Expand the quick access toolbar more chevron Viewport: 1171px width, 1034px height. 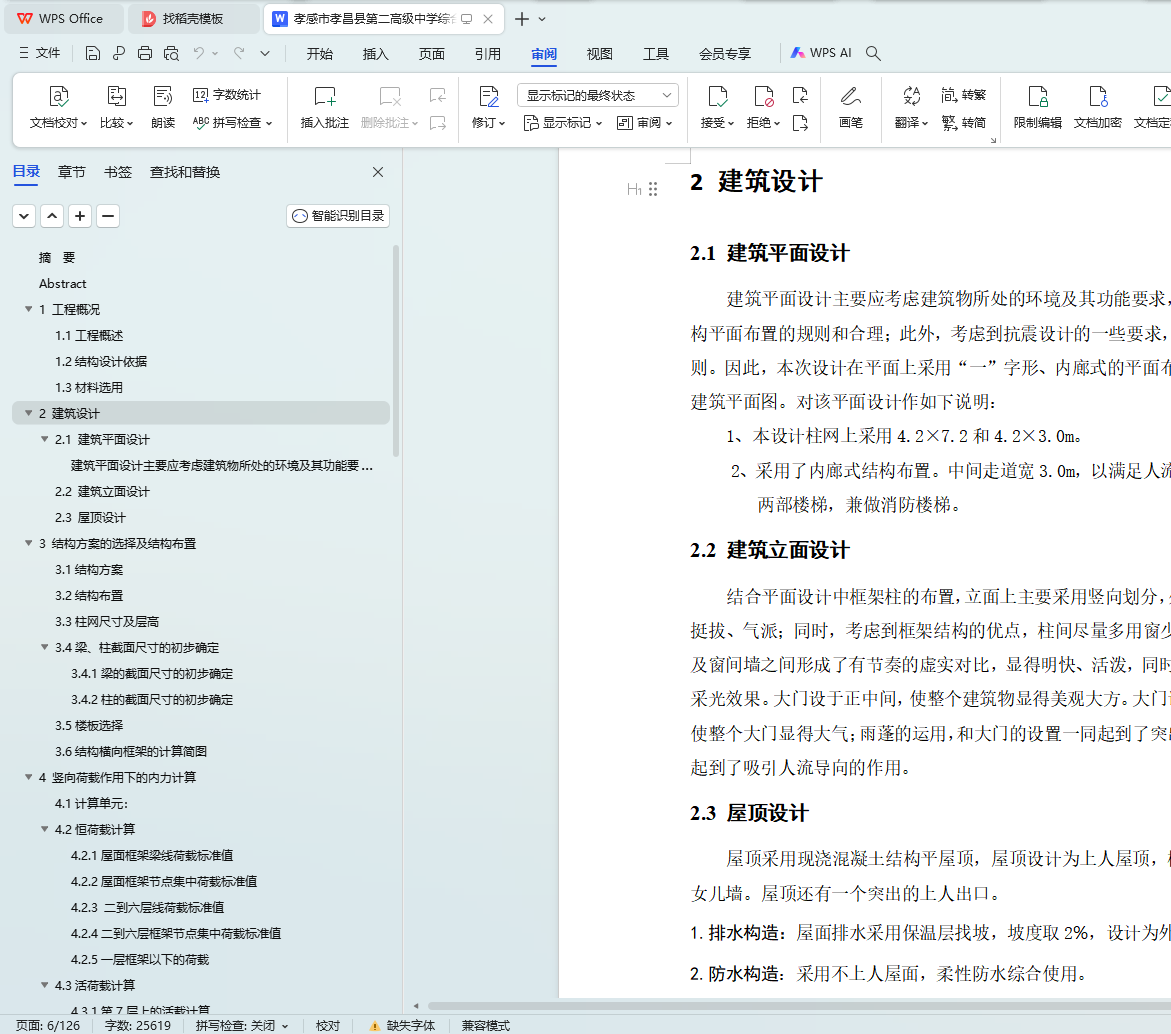tap(264, 53)
